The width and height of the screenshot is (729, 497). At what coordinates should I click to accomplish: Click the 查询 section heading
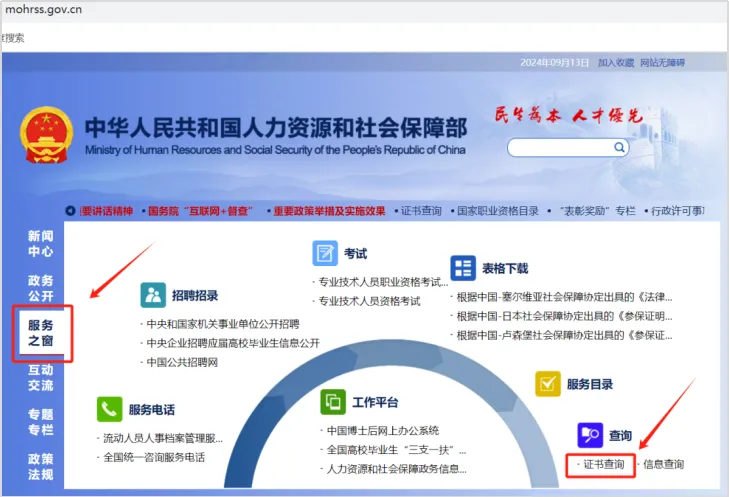(621, 436)
